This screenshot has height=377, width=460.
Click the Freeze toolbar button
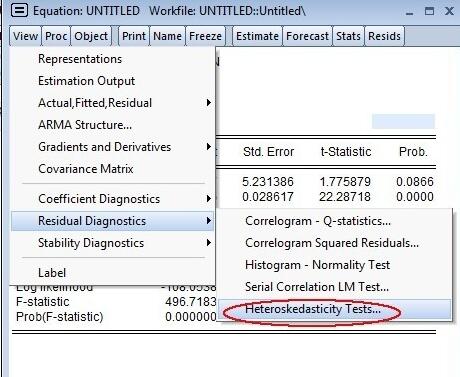click(x=205, y=36)
